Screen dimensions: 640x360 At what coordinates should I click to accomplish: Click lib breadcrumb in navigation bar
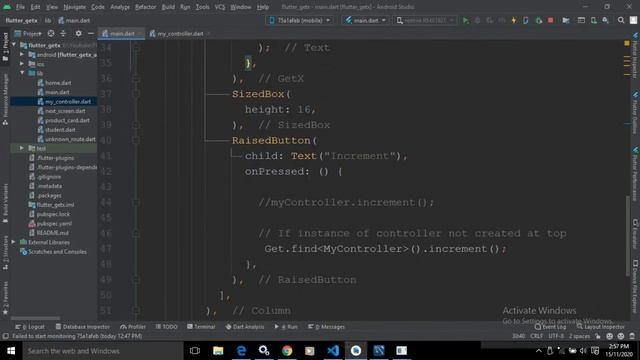pyautogui.click(x=48, y=20)
